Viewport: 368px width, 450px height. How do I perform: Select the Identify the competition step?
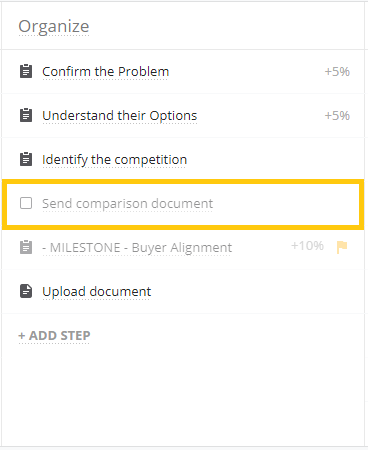(114, 160)
